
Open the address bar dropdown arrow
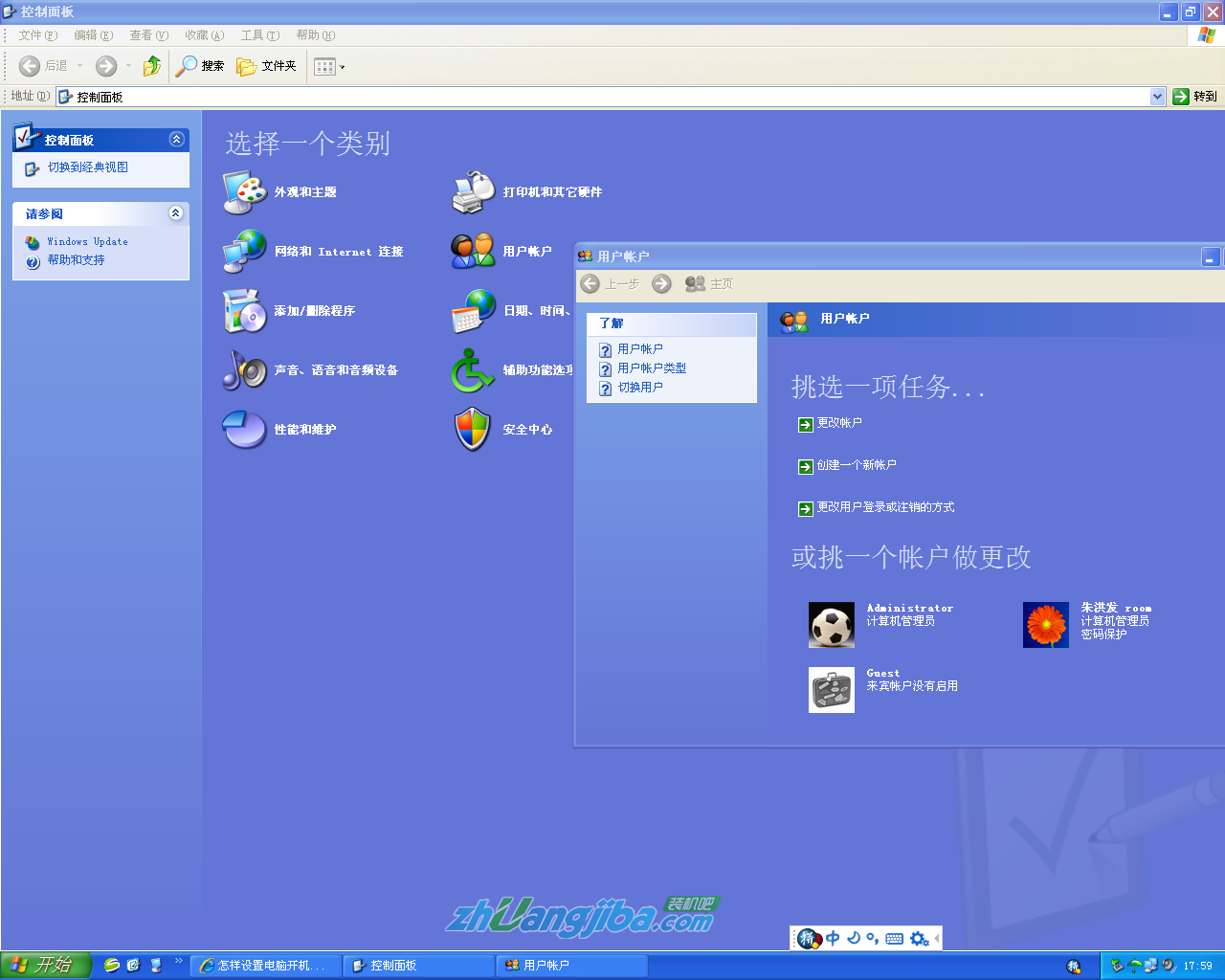1157,97
